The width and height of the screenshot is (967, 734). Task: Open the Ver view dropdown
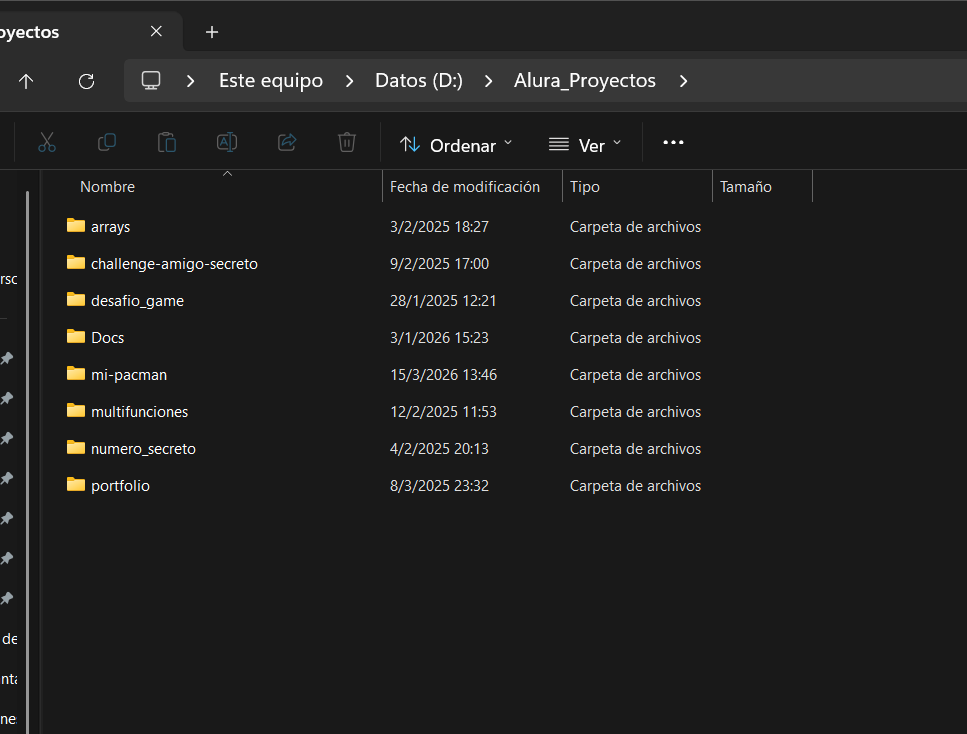585,145
